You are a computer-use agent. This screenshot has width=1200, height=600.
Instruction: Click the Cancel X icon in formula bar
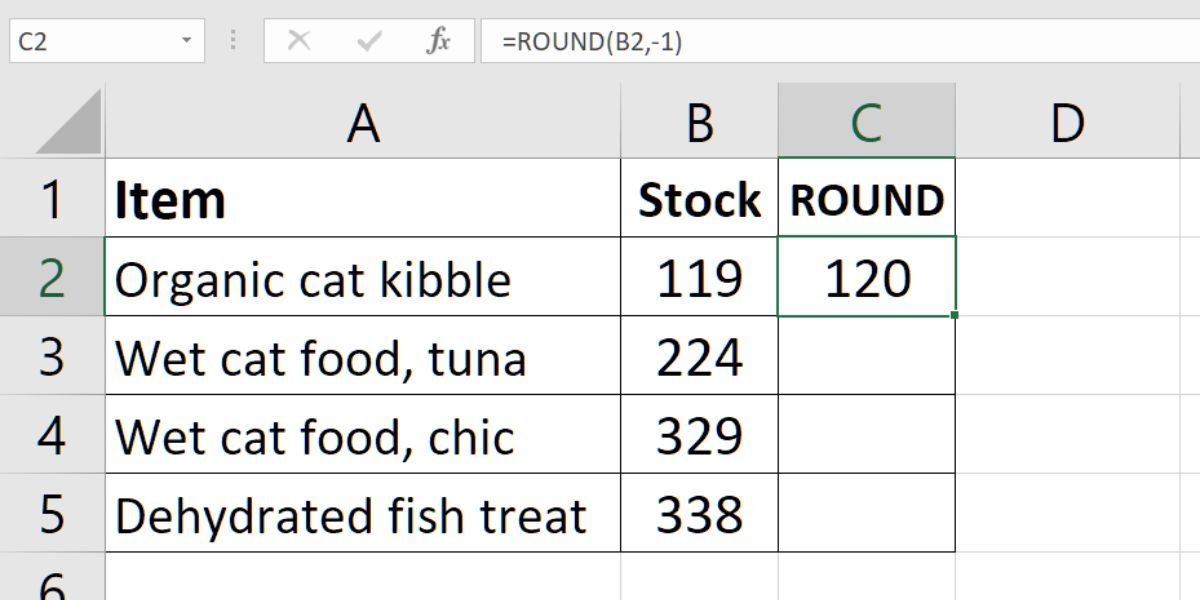pyautogui.click(x=299, y=41)
